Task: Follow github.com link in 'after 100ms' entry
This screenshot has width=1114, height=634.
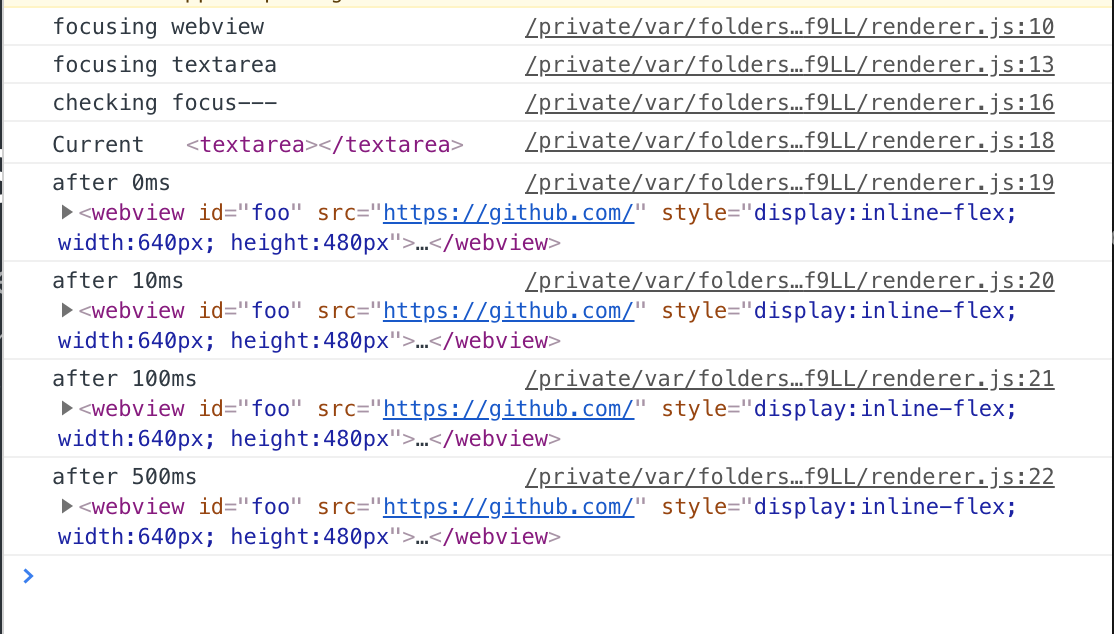Action: coord(508,409)
